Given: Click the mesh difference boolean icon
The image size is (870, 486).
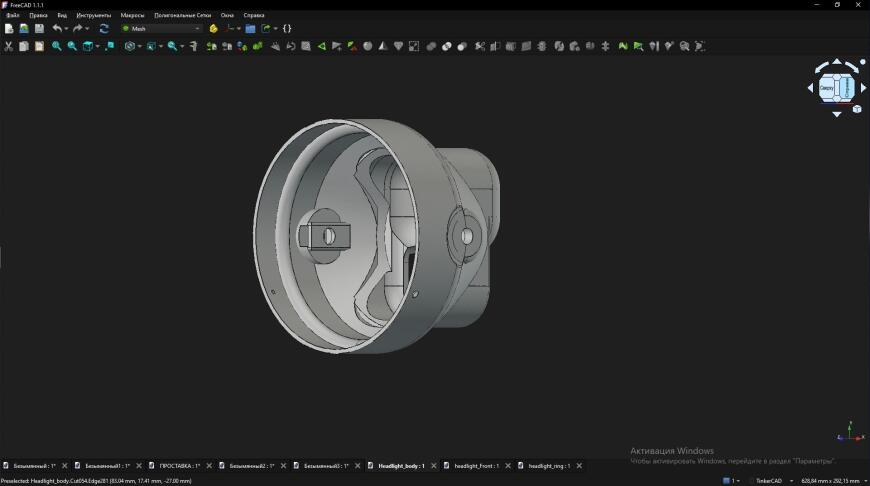Looking at the screenshot, I should coord(462,46).
